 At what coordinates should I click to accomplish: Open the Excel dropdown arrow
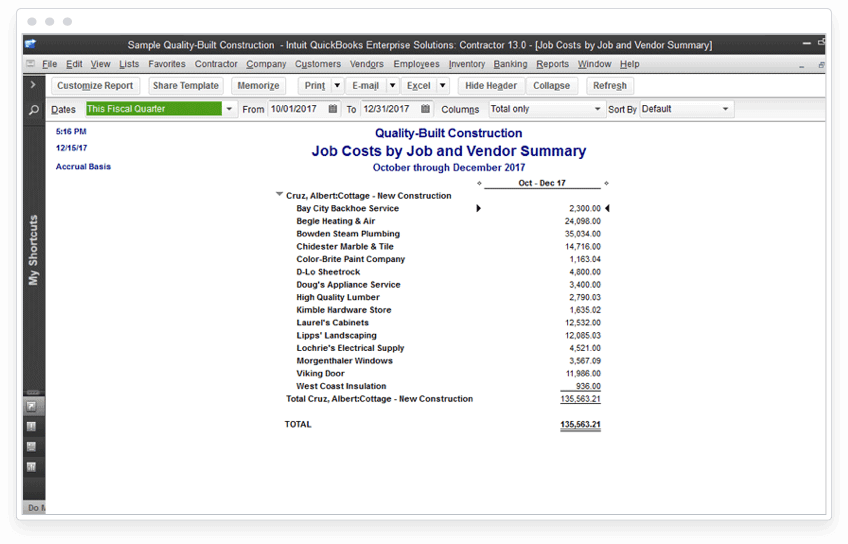pyautogui.click(x=442, y=85)
